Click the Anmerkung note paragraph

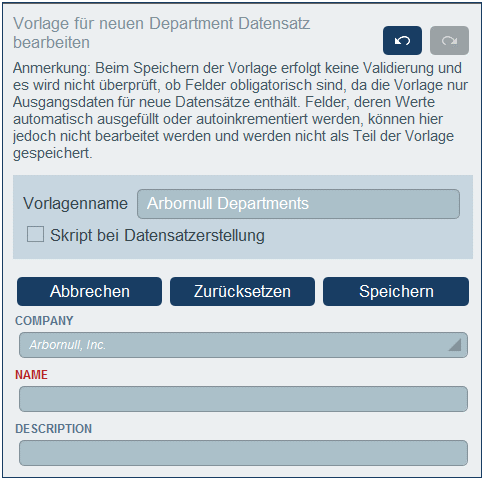click(240, 111)
